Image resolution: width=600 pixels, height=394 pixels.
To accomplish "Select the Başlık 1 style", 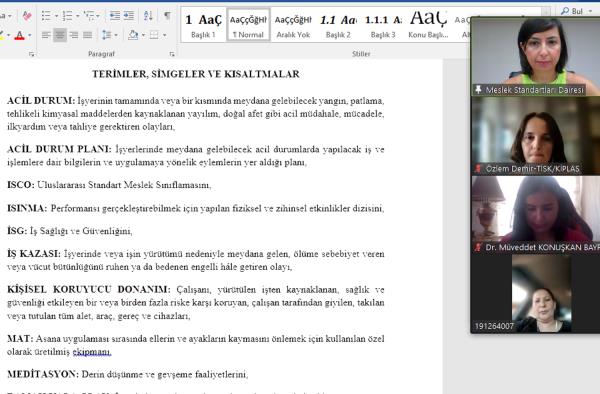I will pyautogui.click(x=203, y=25).
